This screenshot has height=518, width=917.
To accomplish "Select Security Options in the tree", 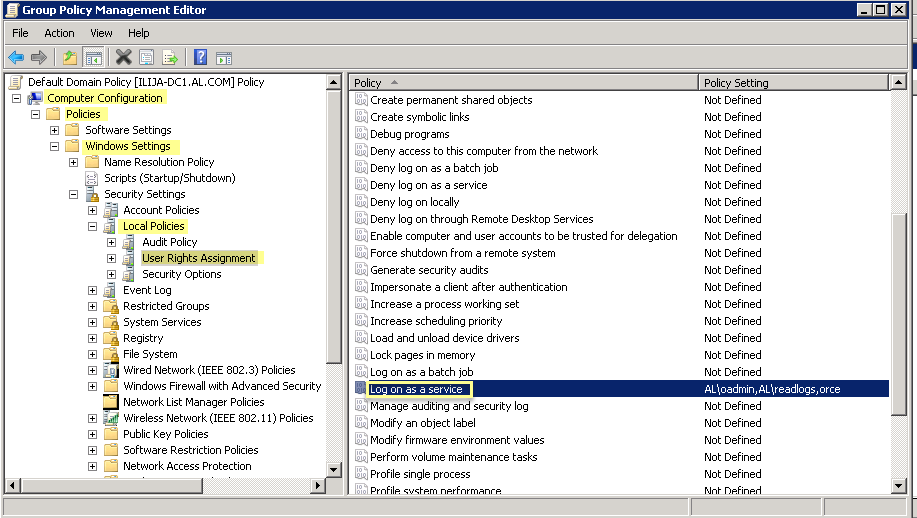I will tap(181, 274).
